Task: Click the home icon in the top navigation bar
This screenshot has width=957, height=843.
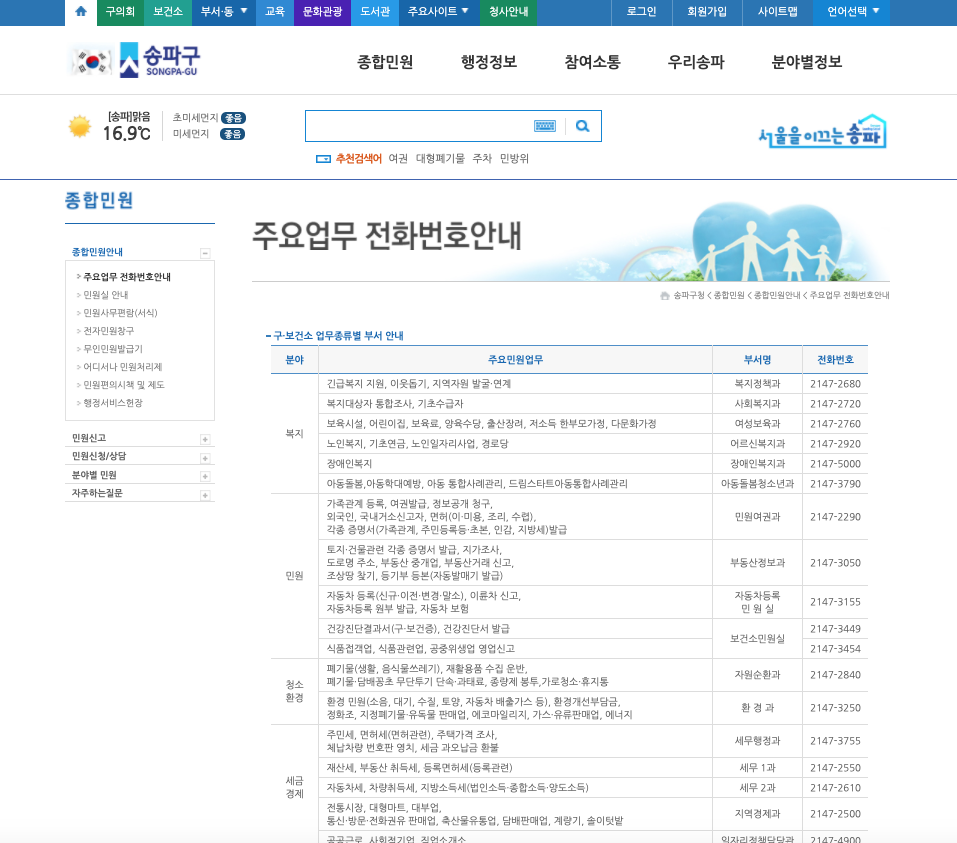Action: (x=79, y=13)
